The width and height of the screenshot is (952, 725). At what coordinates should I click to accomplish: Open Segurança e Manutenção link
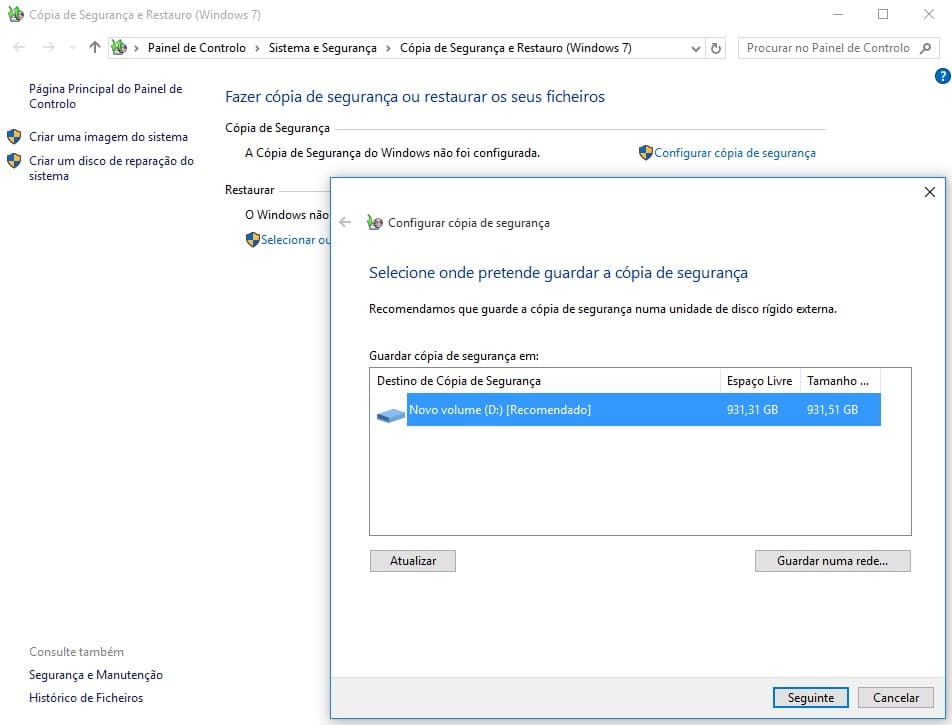pyautogui.click(x=96, y=675)
